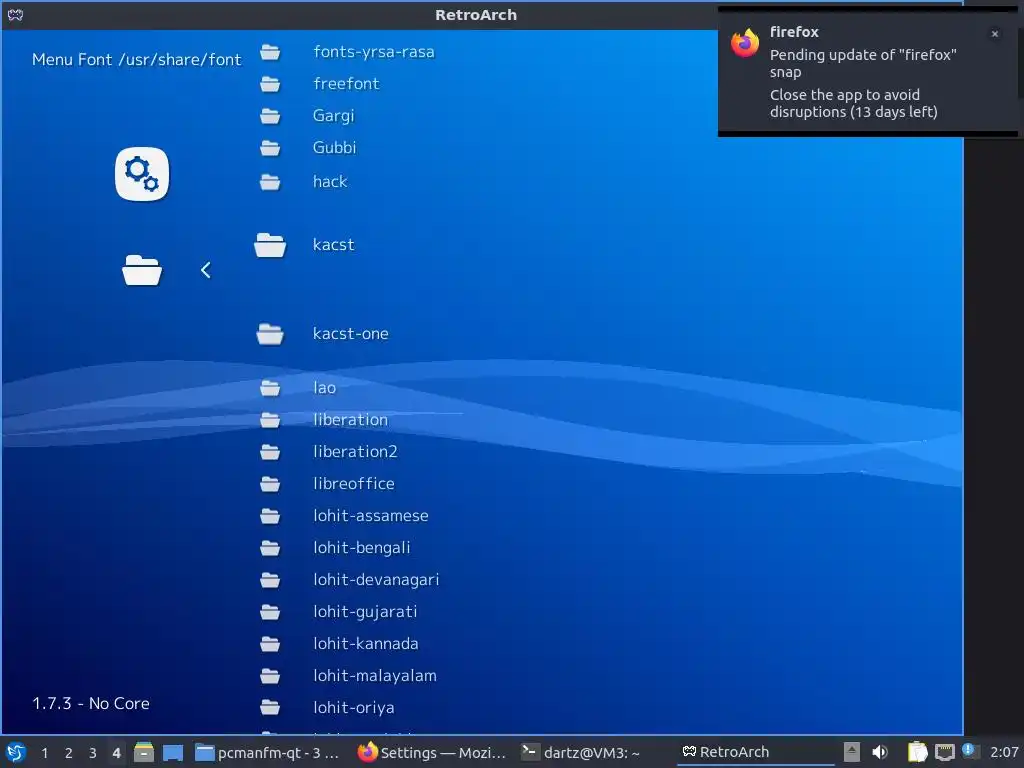This screenshot has height=768, width=1024.
Task: Switch to virtual desktop 2
Action: click(69, 753)
